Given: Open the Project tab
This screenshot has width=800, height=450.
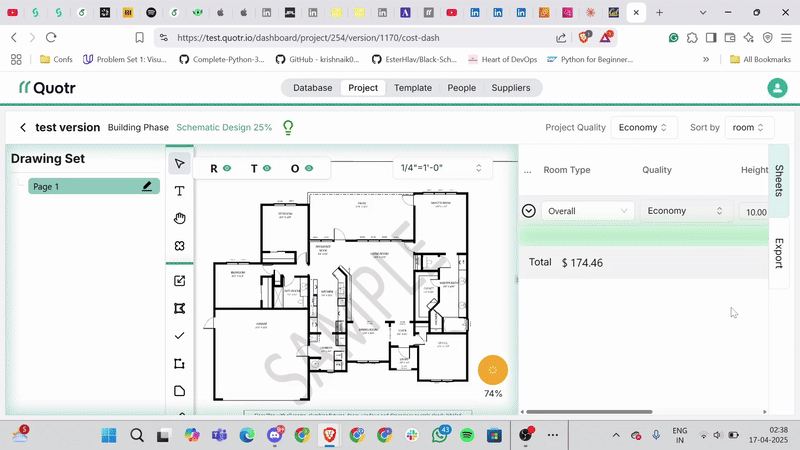Looking at the screenshot, I should pyautogui.click(x=363, y=88).
